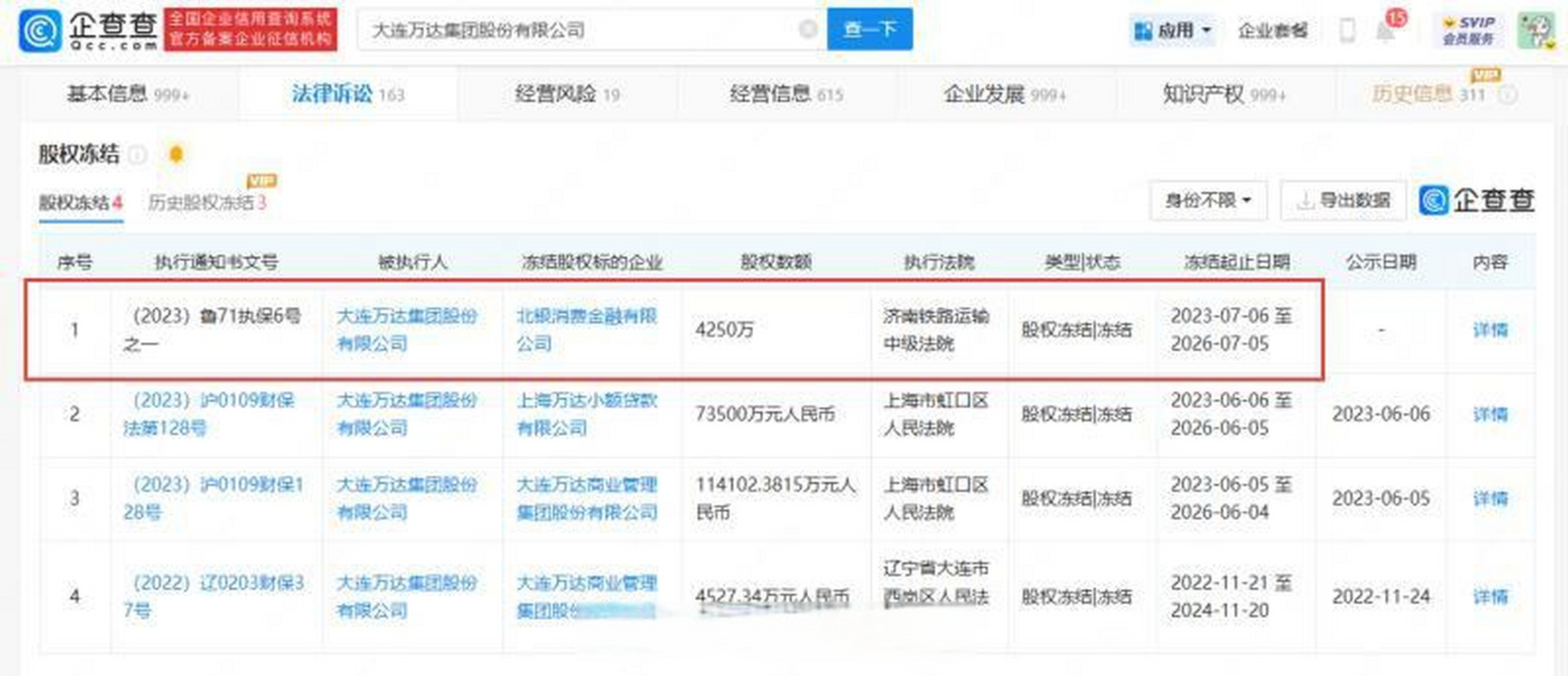This screenshot has height=676, width=1568.
Task: Open case (2023)沪0109财保128号
Action: [x=213, y=499]
